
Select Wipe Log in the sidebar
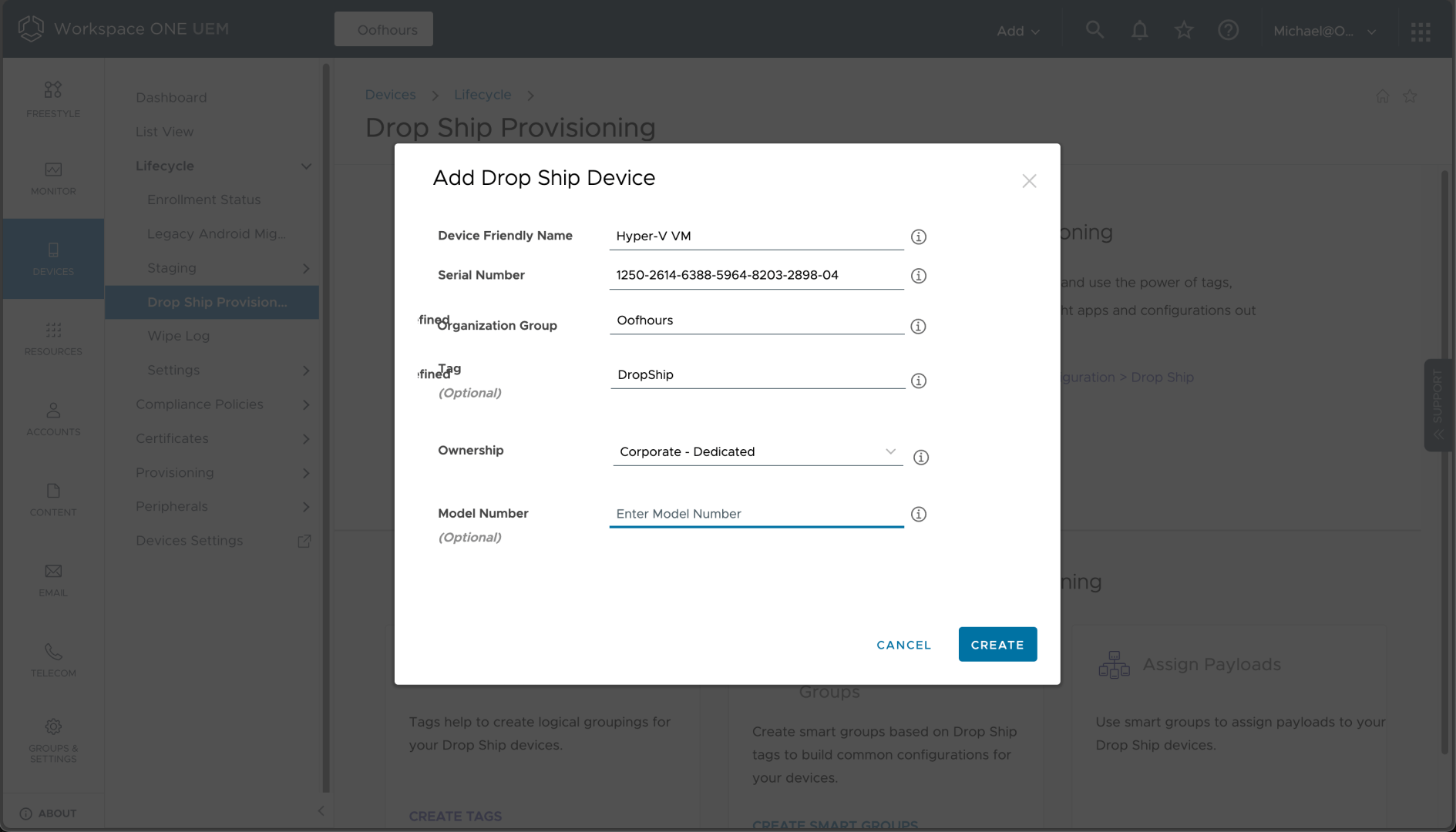click(x=178, y=336)
